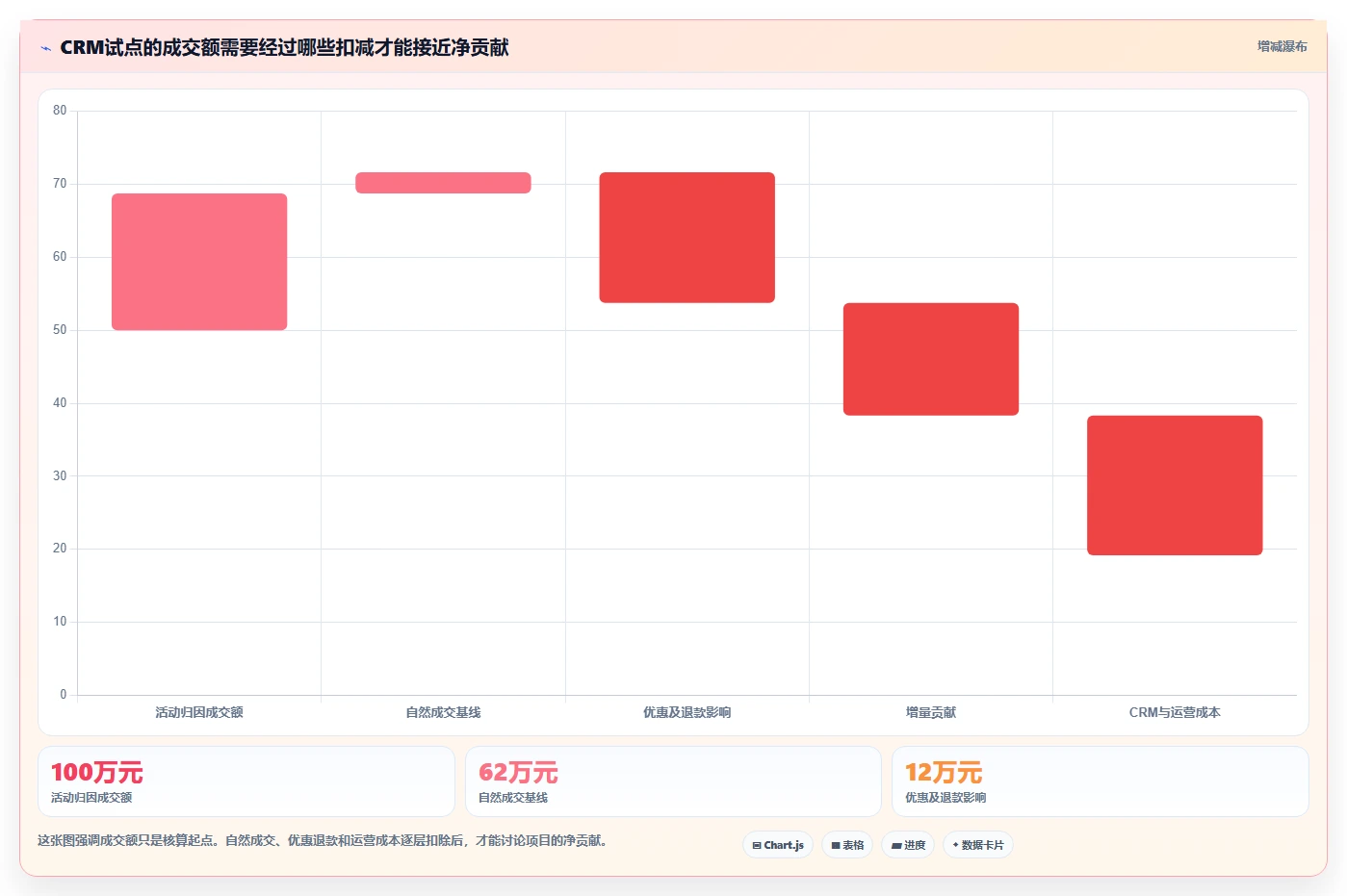This screenshot has height=896, width=1347.
Task: Click the 活动归因成交额 x-axis label
Action: pos(199,712)
